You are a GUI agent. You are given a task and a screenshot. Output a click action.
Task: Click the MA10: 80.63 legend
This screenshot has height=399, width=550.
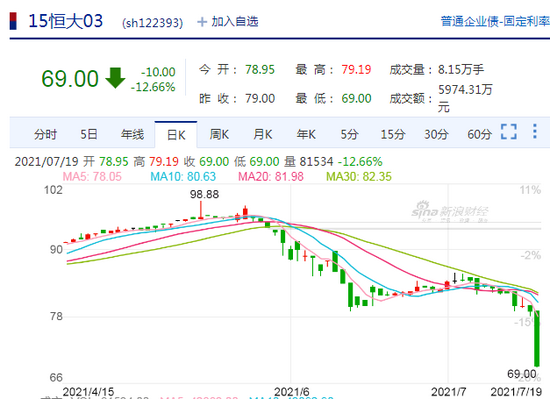pos(183,176)
